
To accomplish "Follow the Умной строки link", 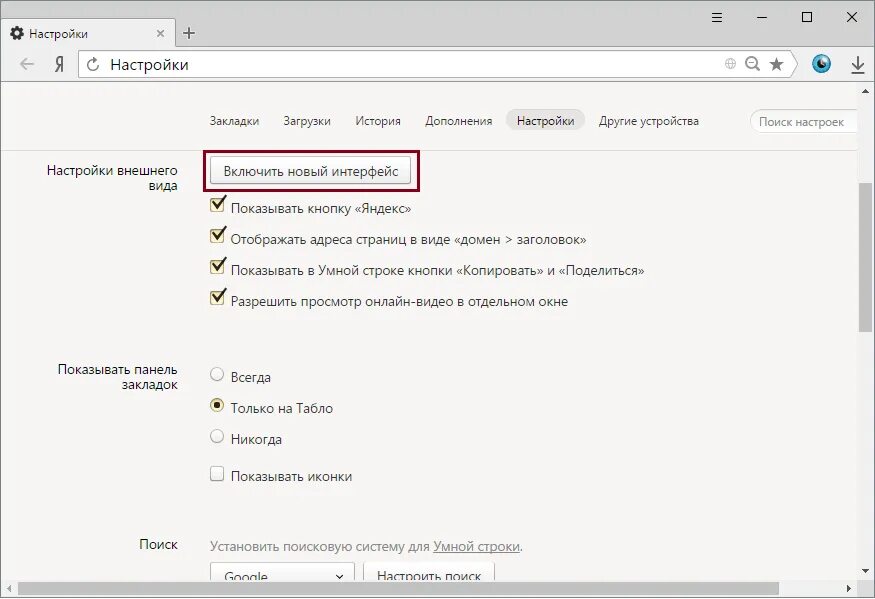I will pyautogui.click(x=476, y=547).
